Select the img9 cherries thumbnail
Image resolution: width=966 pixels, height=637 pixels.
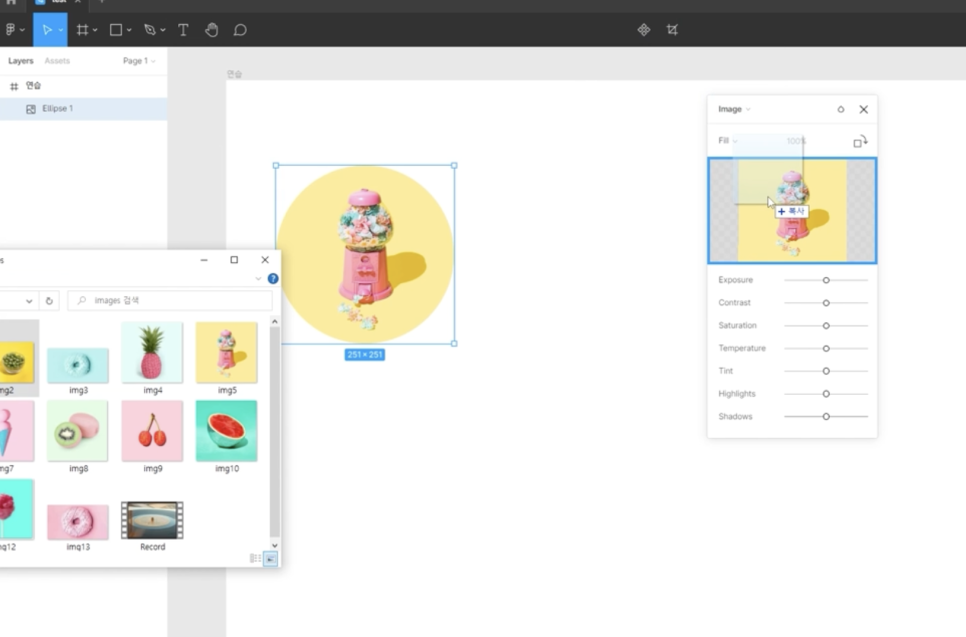152,431
